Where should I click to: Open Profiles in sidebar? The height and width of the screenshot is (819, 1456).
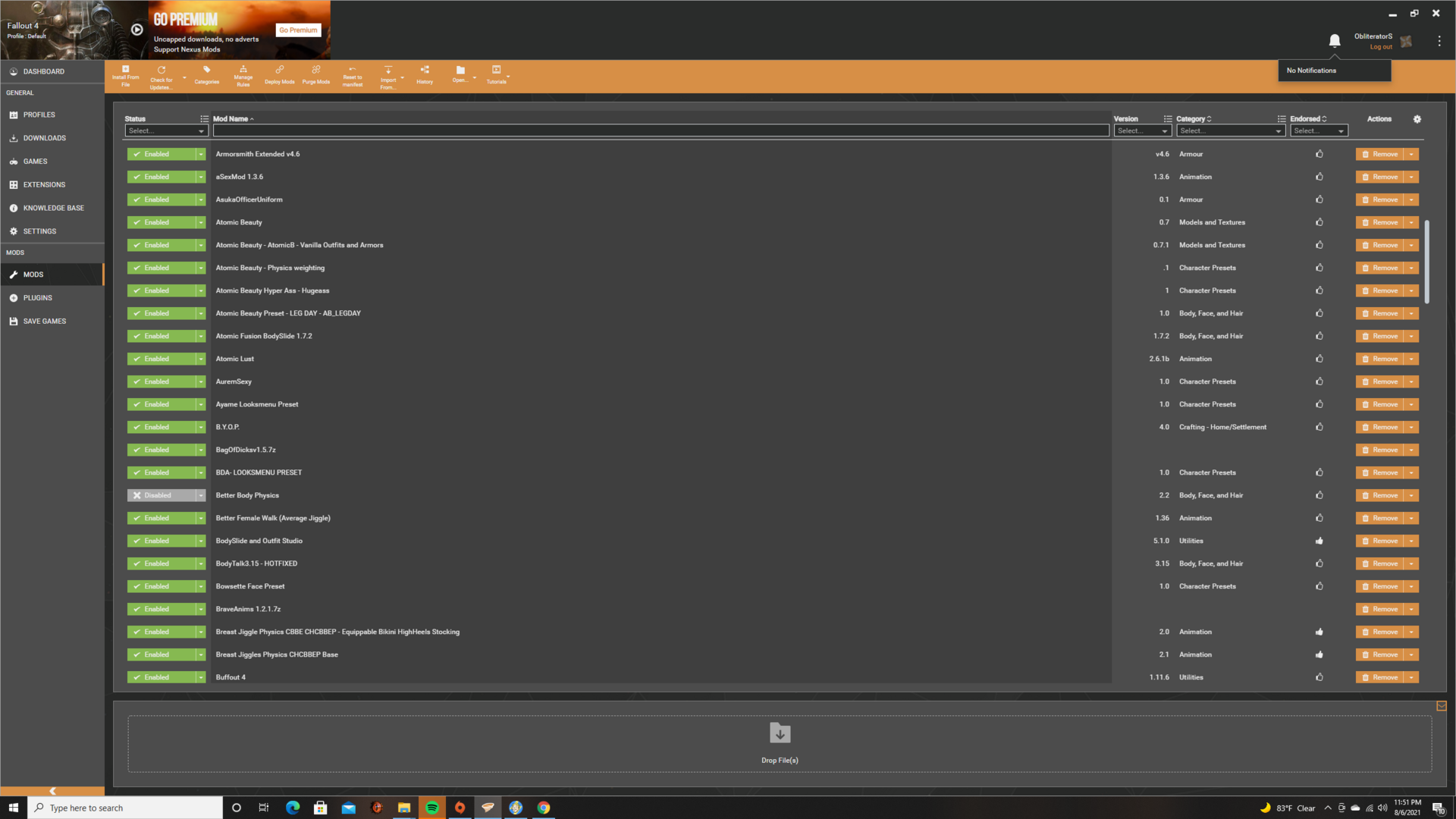pyautogui.click(x=52, y=115)
